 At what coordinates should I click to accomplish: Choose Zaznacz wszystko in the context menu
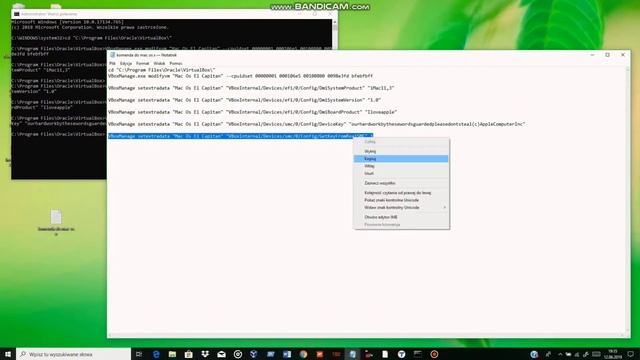[401, 183]
